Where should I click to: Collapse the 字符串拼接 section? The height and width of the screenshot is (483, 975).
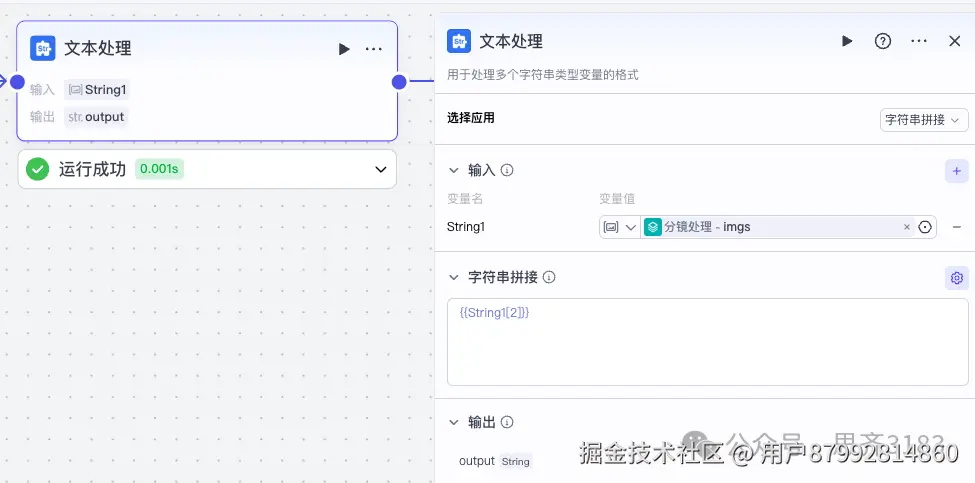click(x=454, y=277)
